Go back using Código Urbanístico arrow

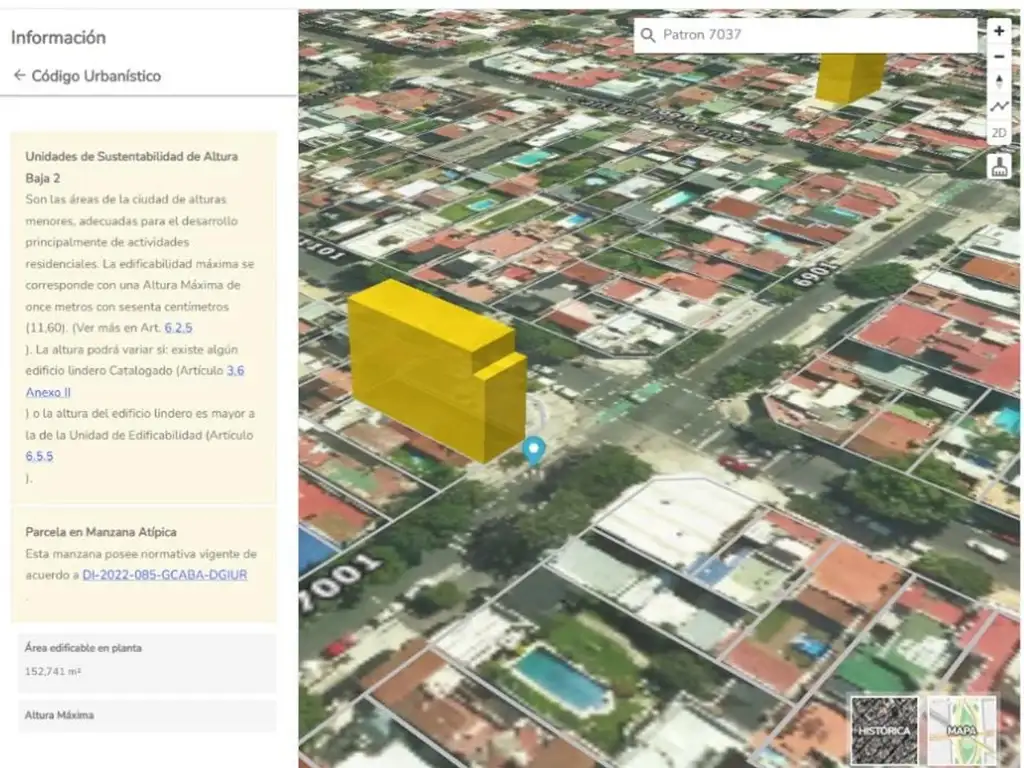[19, 76]
